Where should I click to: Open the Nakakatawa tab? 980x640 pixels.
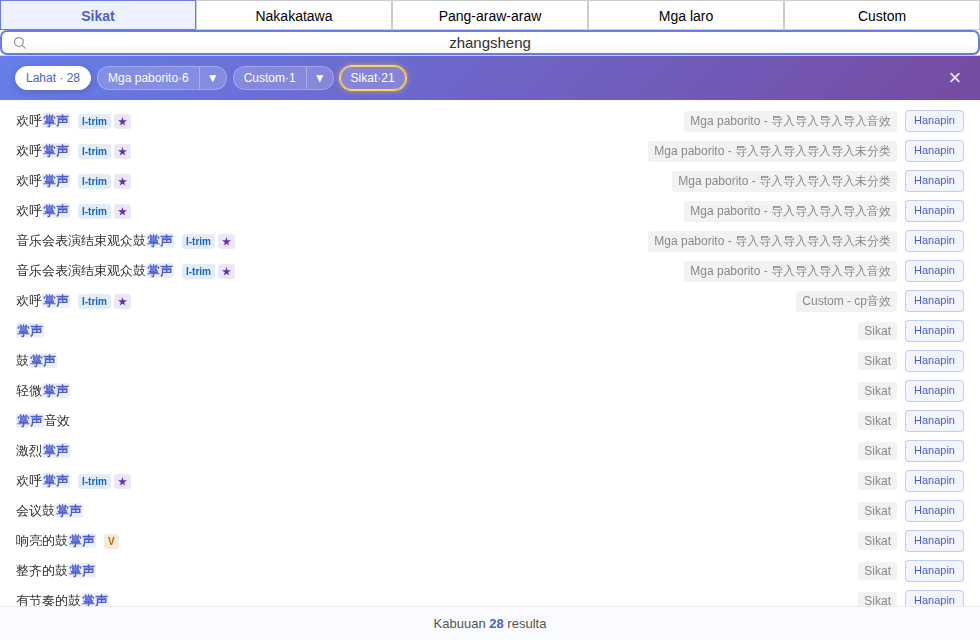(x=294, y=16)
